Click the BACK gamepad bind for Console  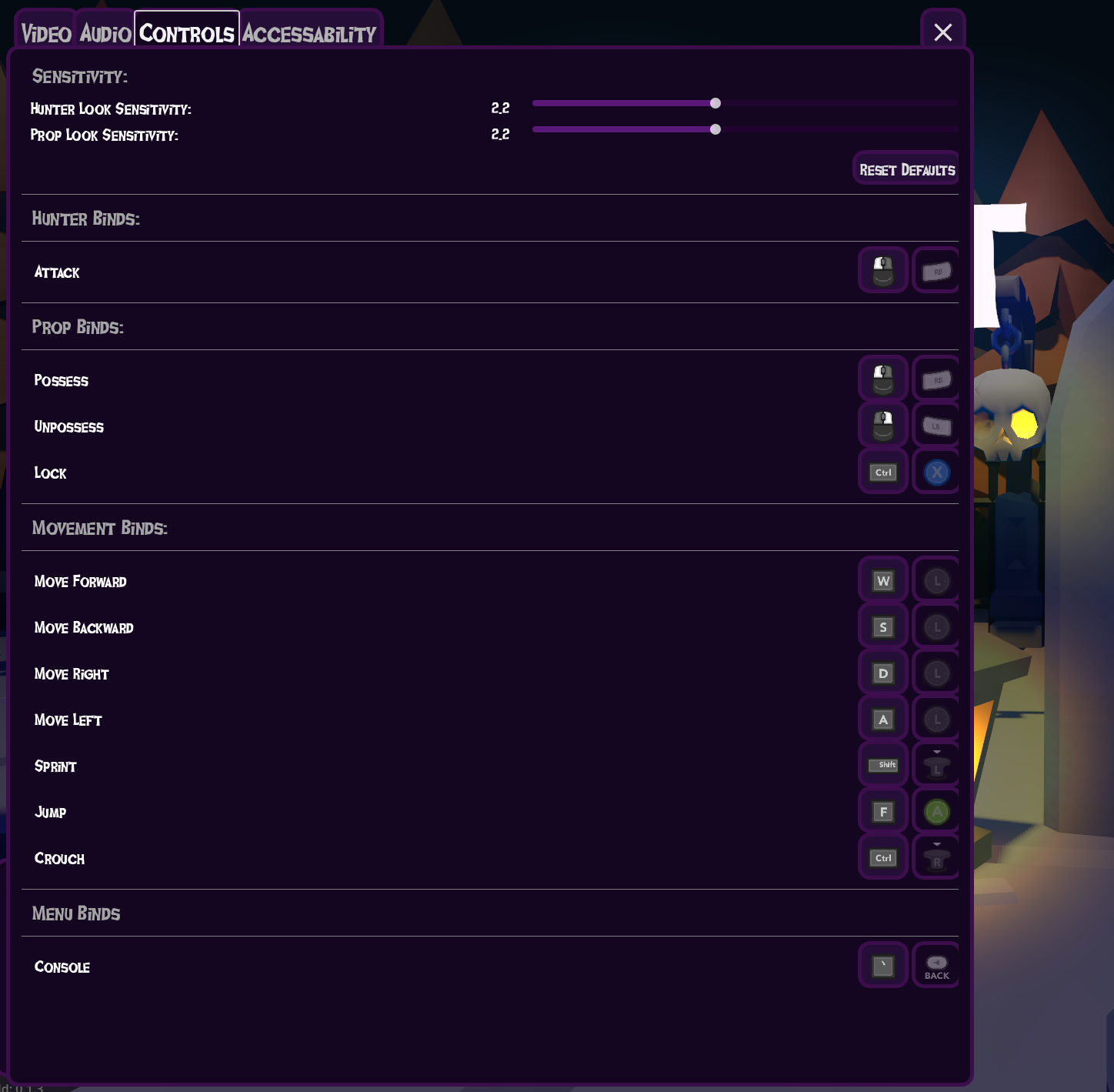[x=936, y=965]
